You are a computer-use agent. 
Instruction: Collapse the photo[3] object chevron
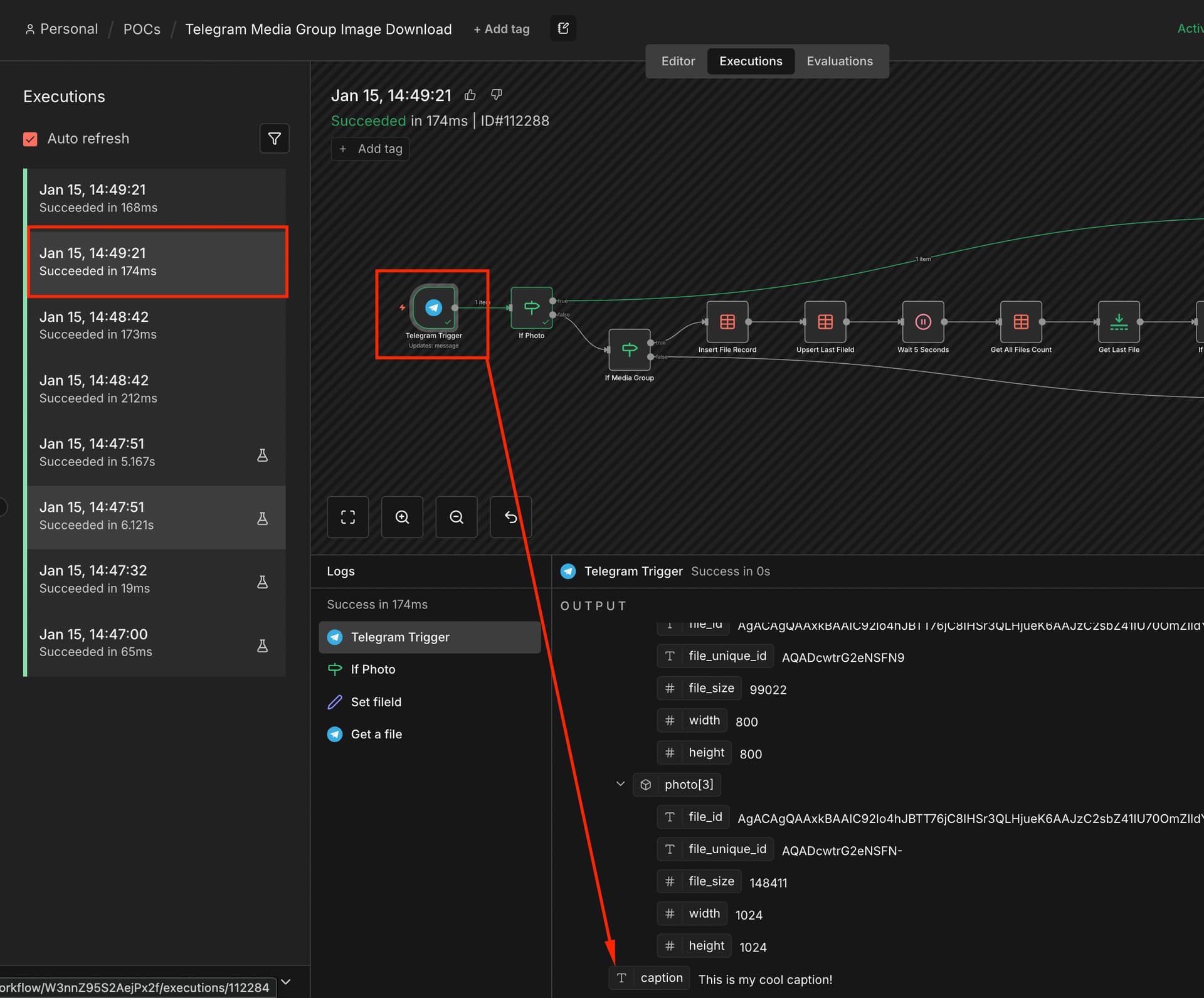(620, 783)
